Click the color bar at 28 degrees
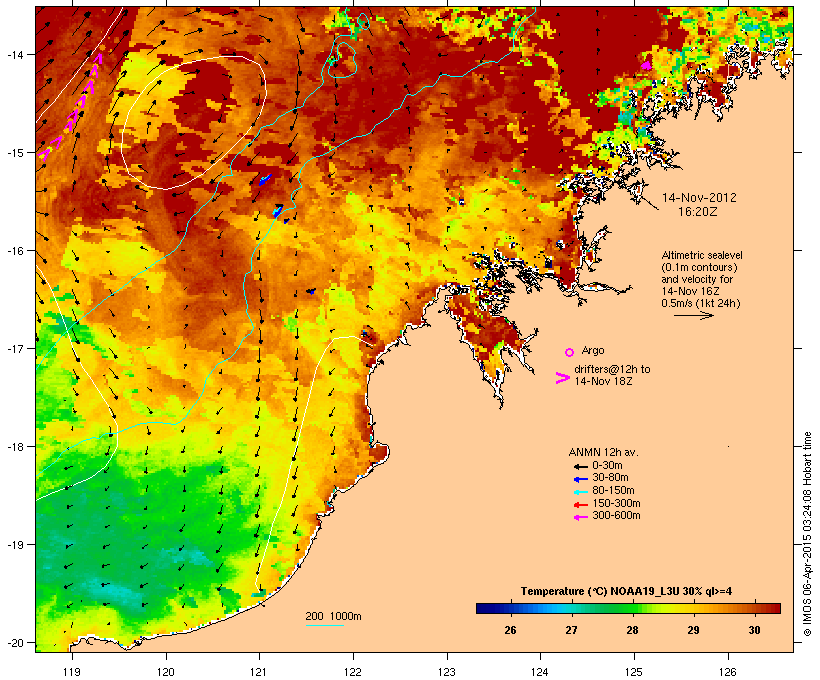The width and height of the screenshot is (820, 680). [632, 608]
